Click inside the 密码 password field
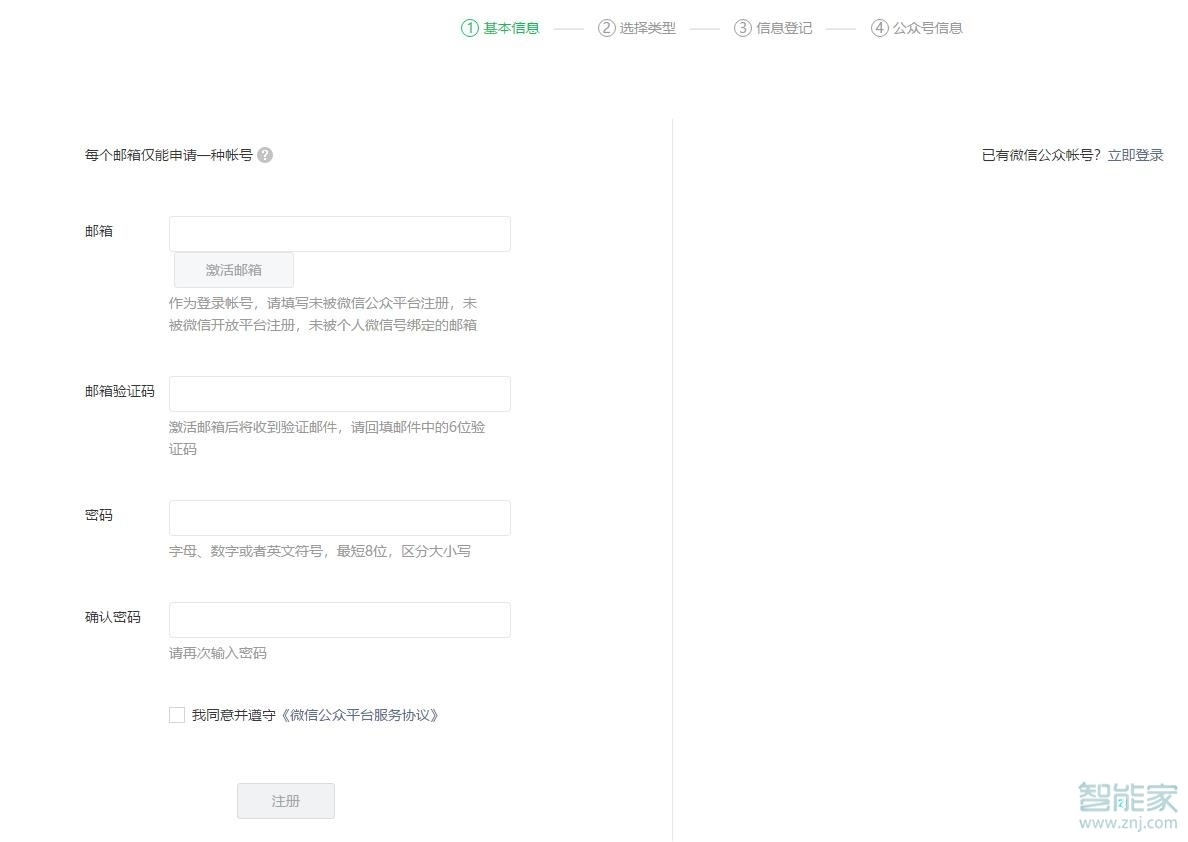This screenshot has width=1188, height=842. pos(339,517)
